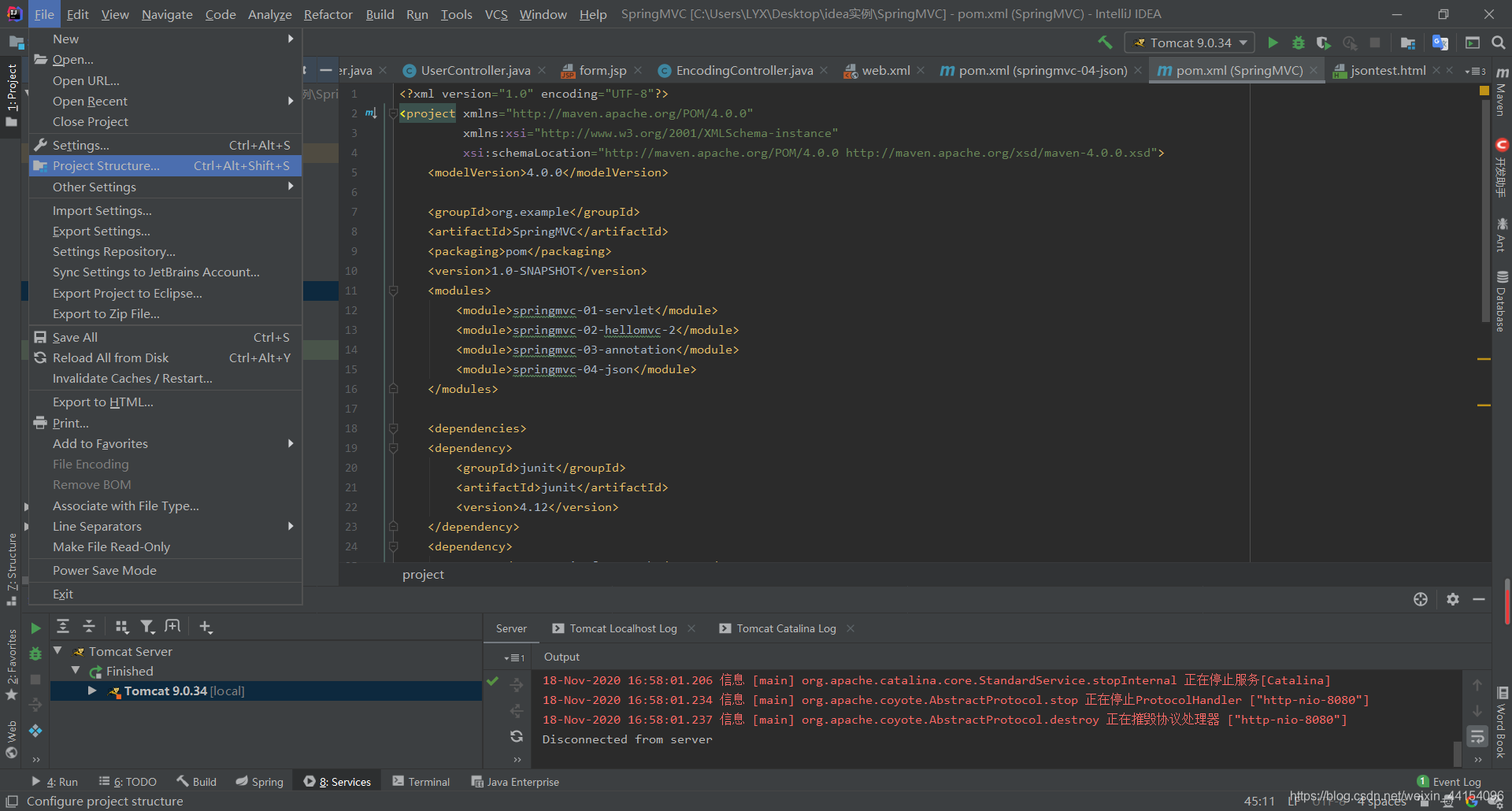Toggle the 6: TODO tool window at the bottom
The height and width of the screenshot is (811, 1512).
coord(128,782)
